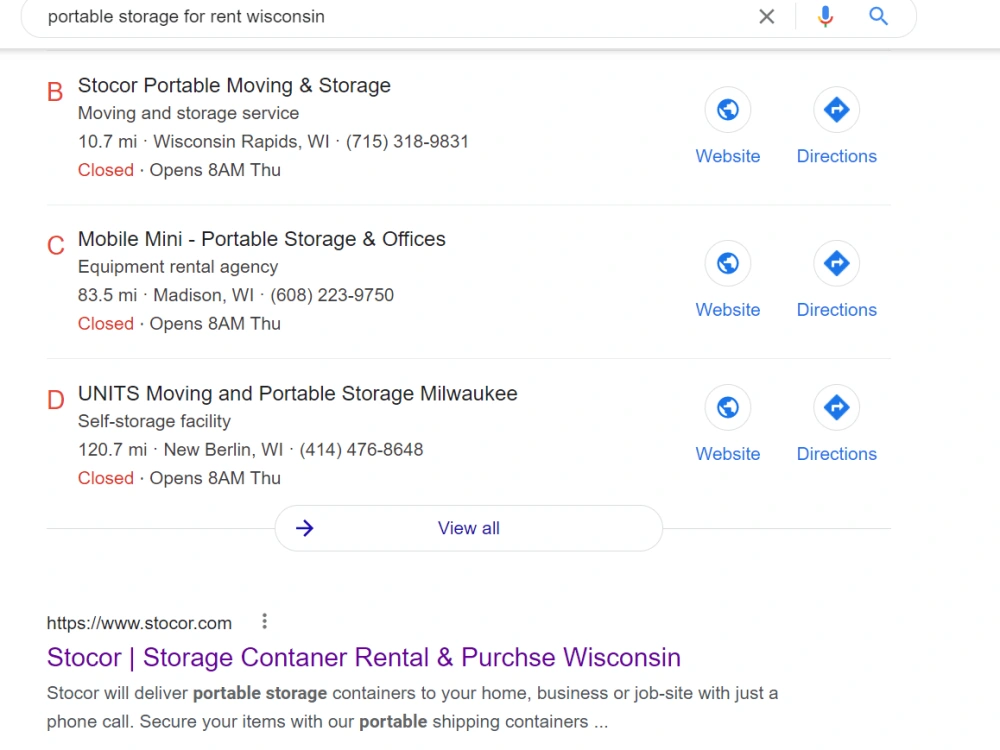Get directions to Mobile Mini Madison
The height and width of the screenshot is (750, 1000).
[837, 263]
